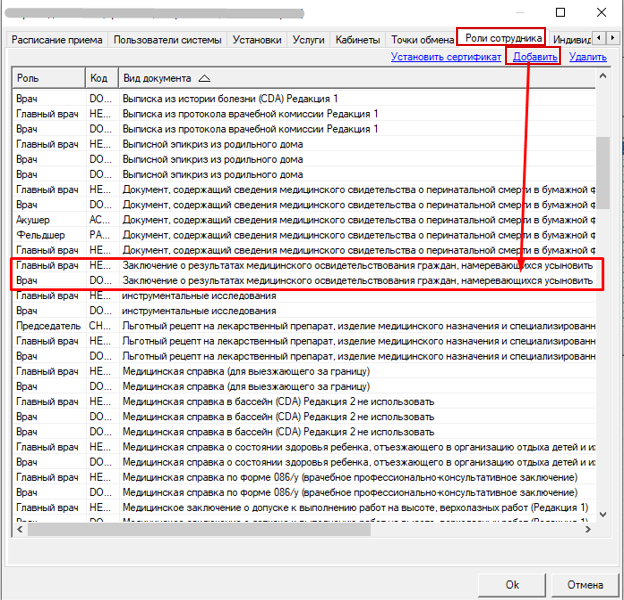
Task: Open the Точки обмена tab
Action: 422,40
